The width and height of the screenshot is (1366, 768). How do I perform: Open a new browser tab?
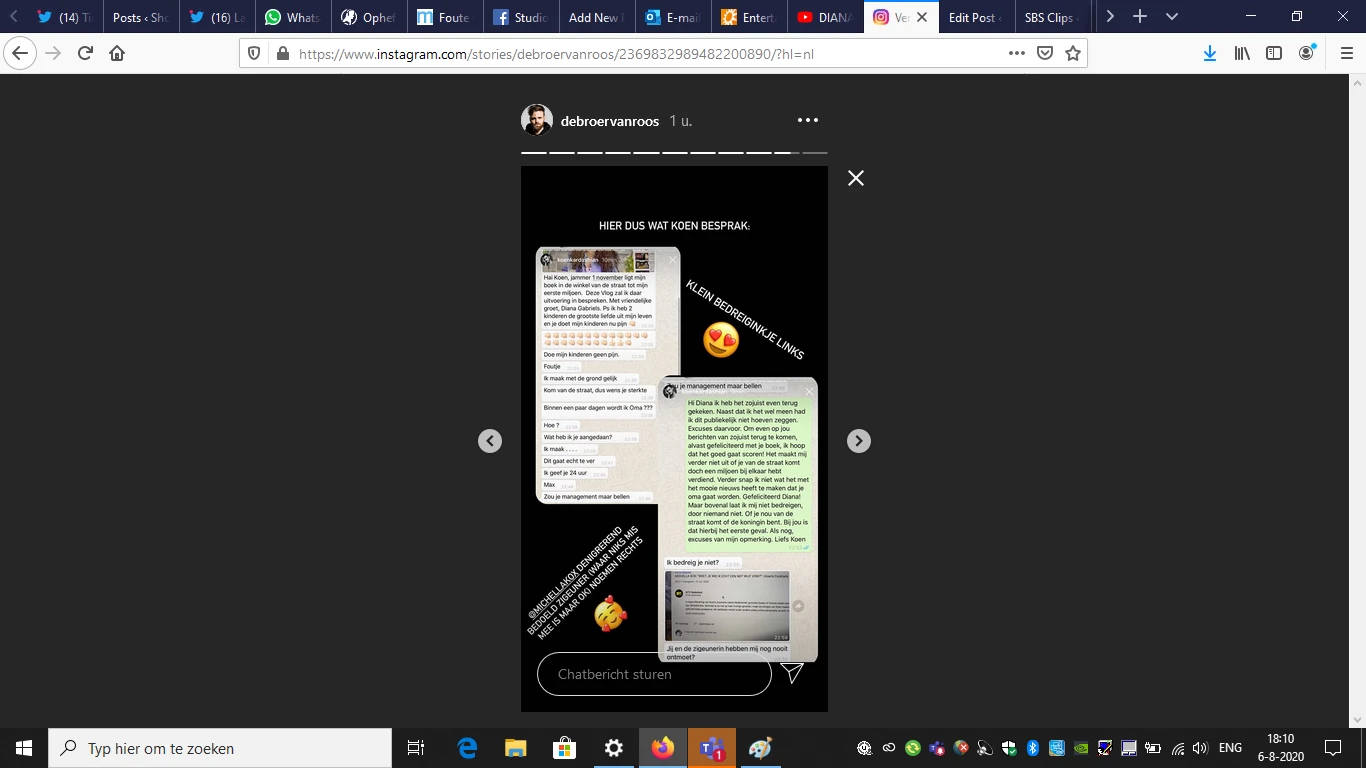1140,17
